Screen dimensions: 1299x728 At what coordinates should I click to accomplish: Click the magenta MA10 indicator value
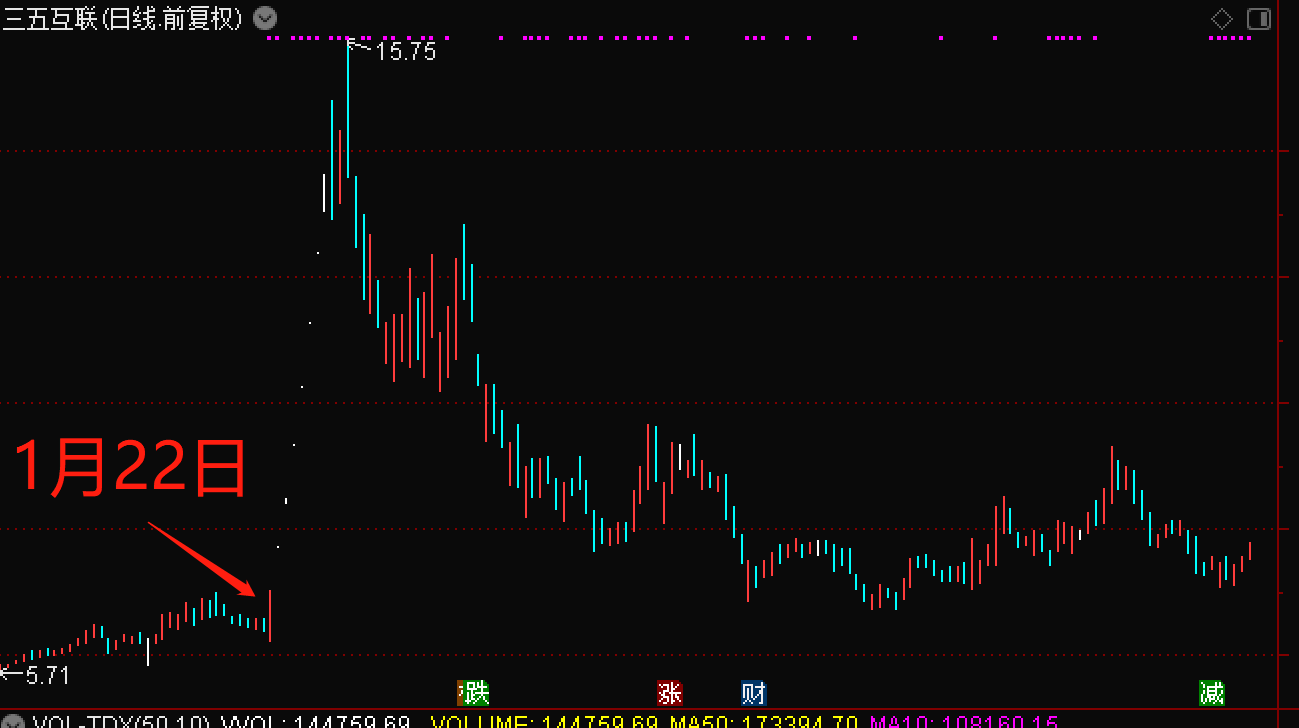(965, 722)
